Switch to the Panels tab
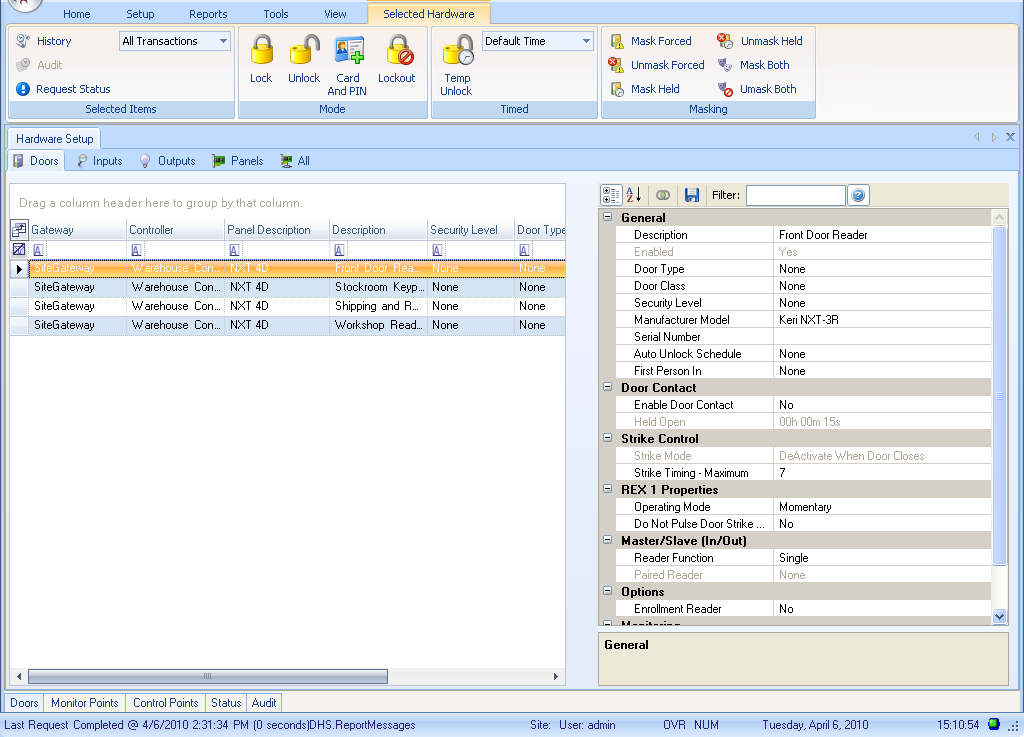The width and height of the screenshot is (1024, 737). (x=238, y=161)
